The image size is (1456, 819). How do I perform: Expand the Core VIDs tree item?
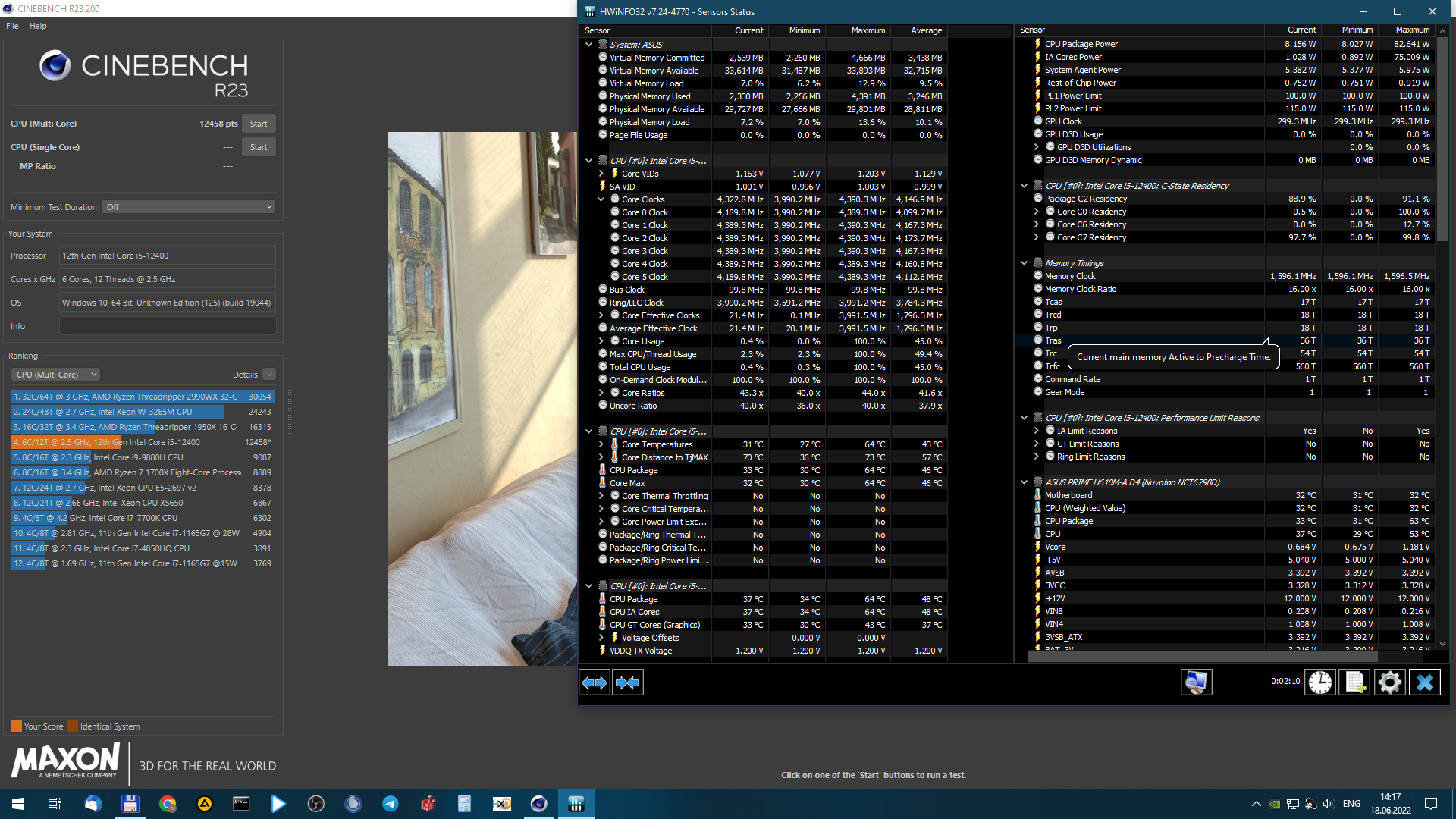pos(601,174)
